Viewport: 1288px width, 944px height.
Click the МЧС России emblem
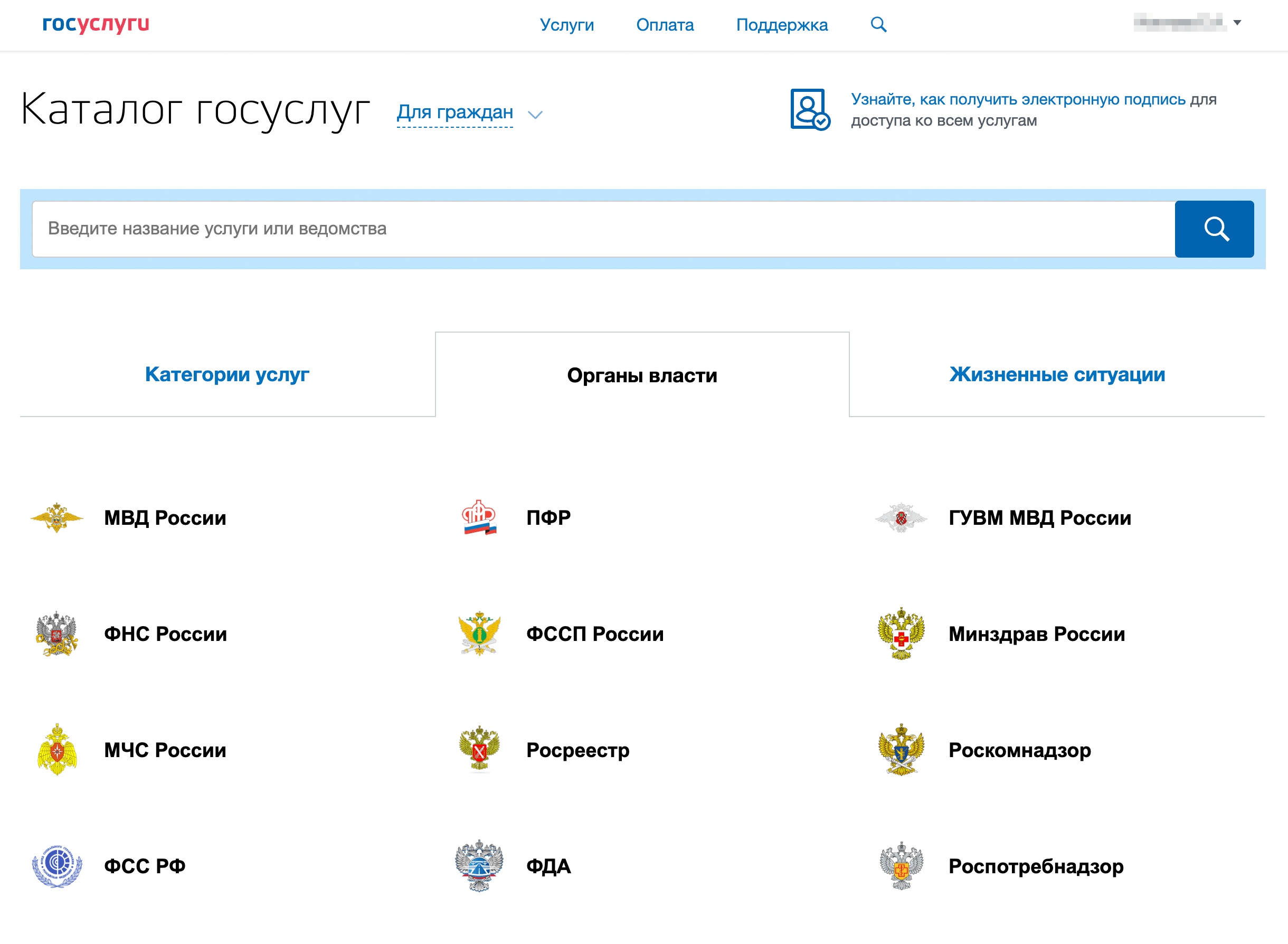click(x=56, y=750)
